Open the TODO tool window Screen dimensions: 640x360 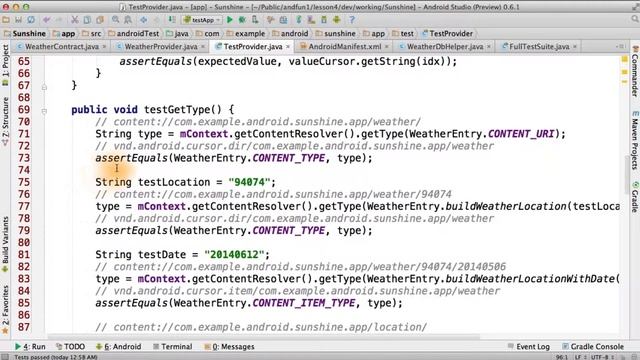click(71, 347)
